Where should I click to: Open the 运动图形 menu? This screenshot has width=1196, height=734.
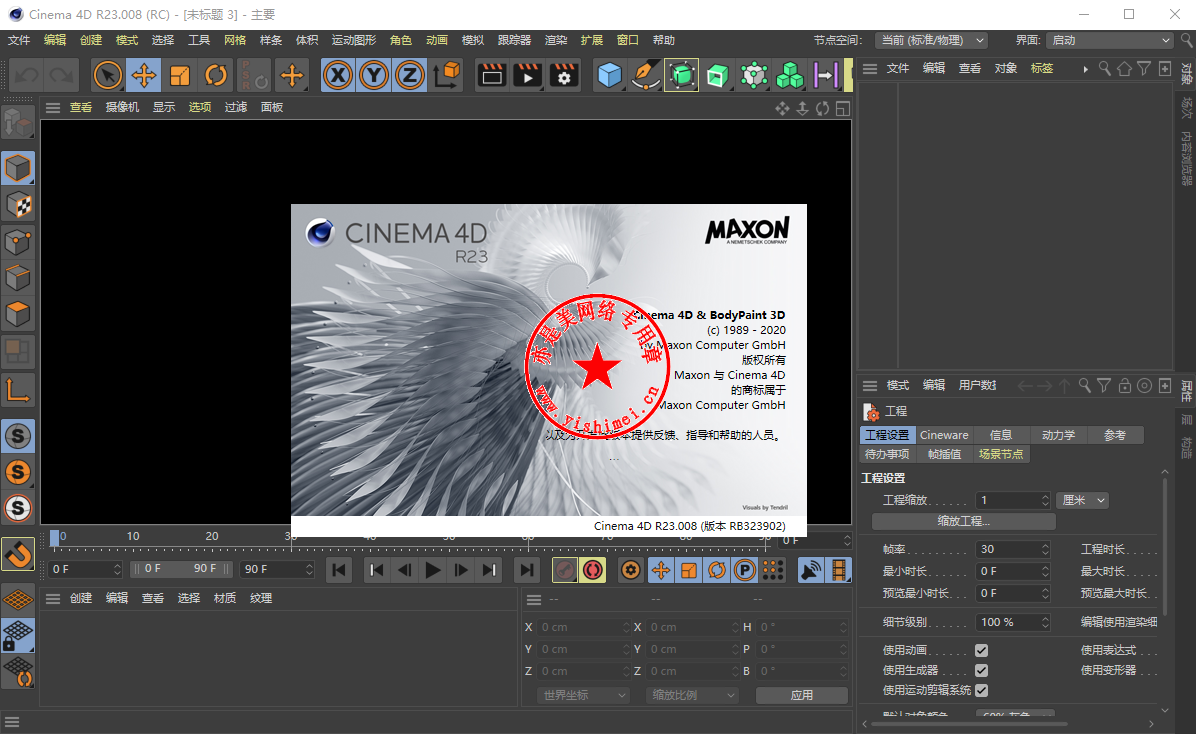tap(354, 40)
